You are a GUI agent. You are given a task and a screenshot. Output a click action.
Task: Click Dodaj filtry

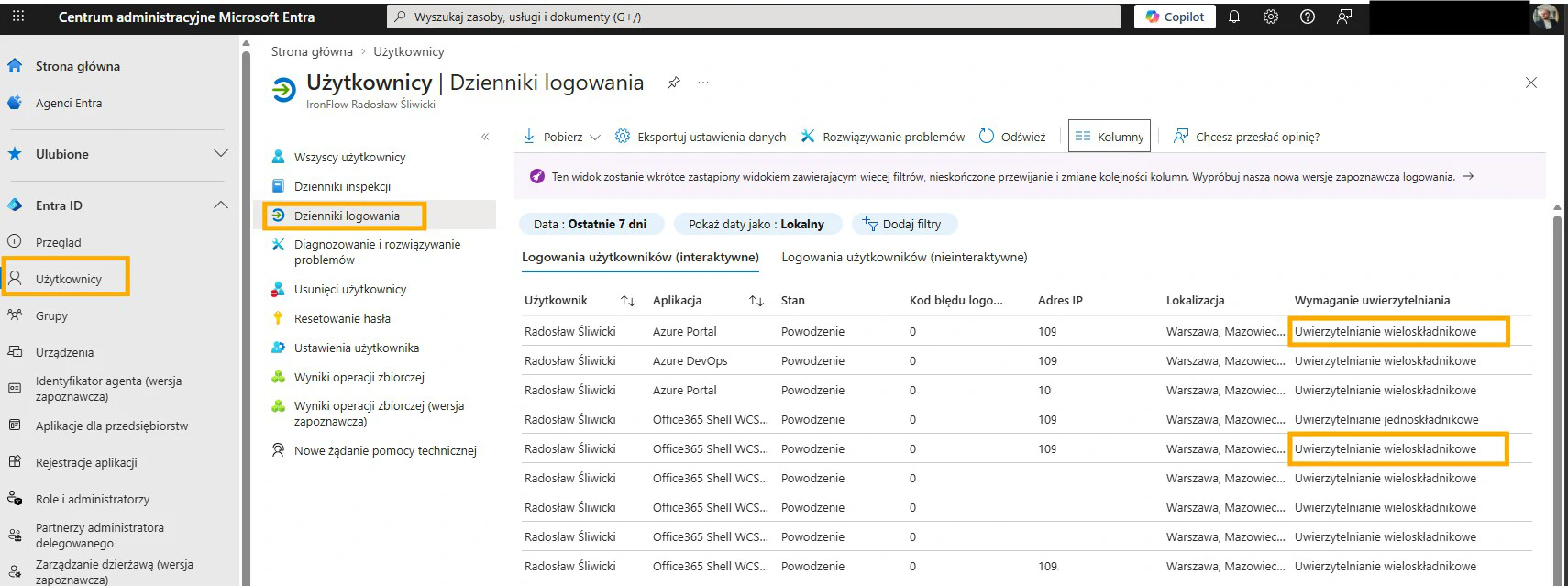[x=904, y=224]
